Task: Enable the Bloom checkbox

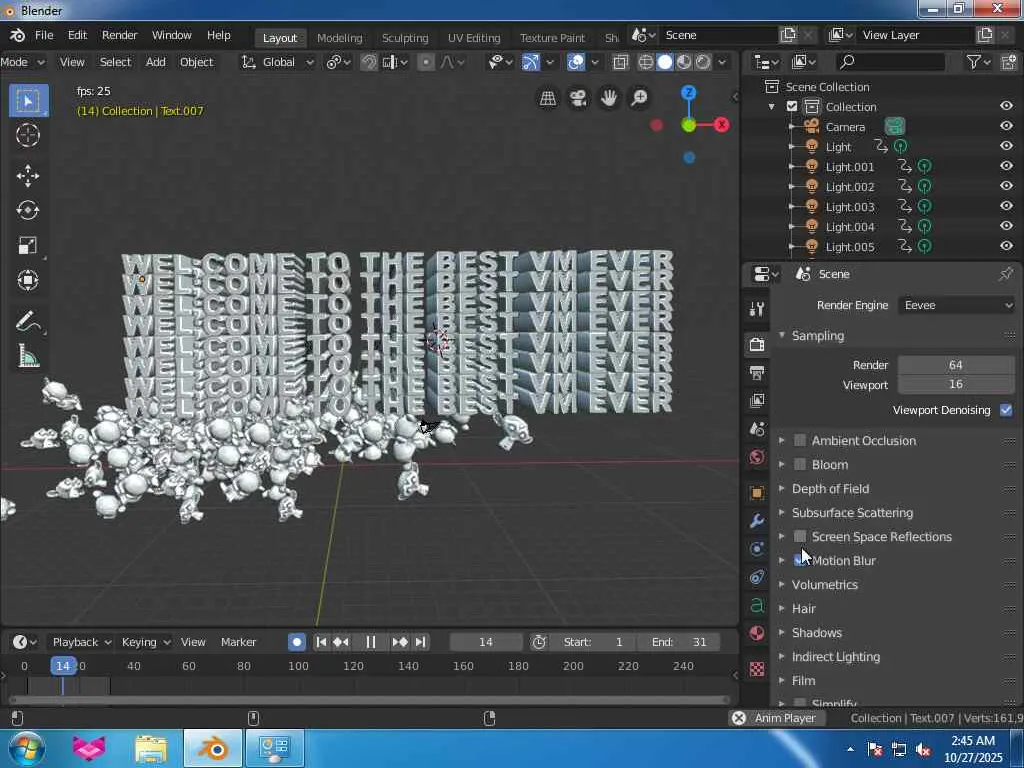Action: tap(800, 465)
